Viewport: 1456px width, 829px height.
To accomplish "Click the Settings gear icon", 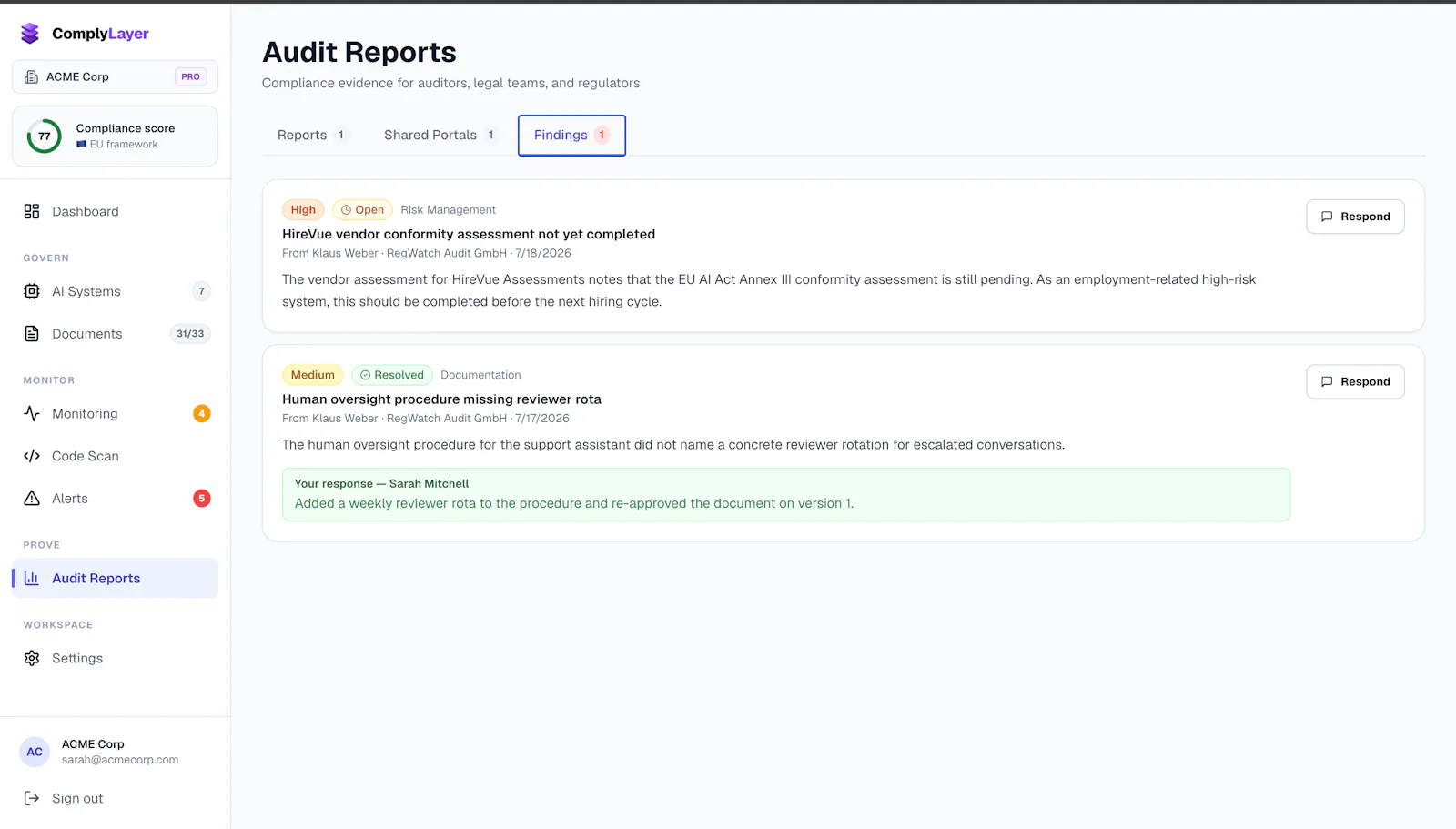I will click(x=32, y=658).
